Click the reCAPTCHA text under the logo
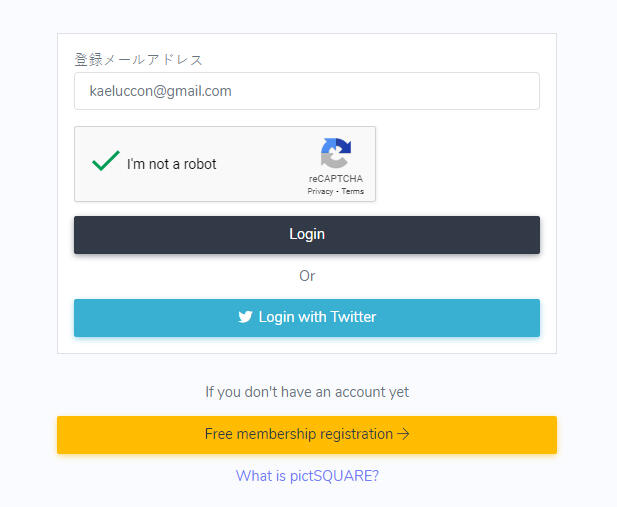617x507 pixels. pos(335,179)
